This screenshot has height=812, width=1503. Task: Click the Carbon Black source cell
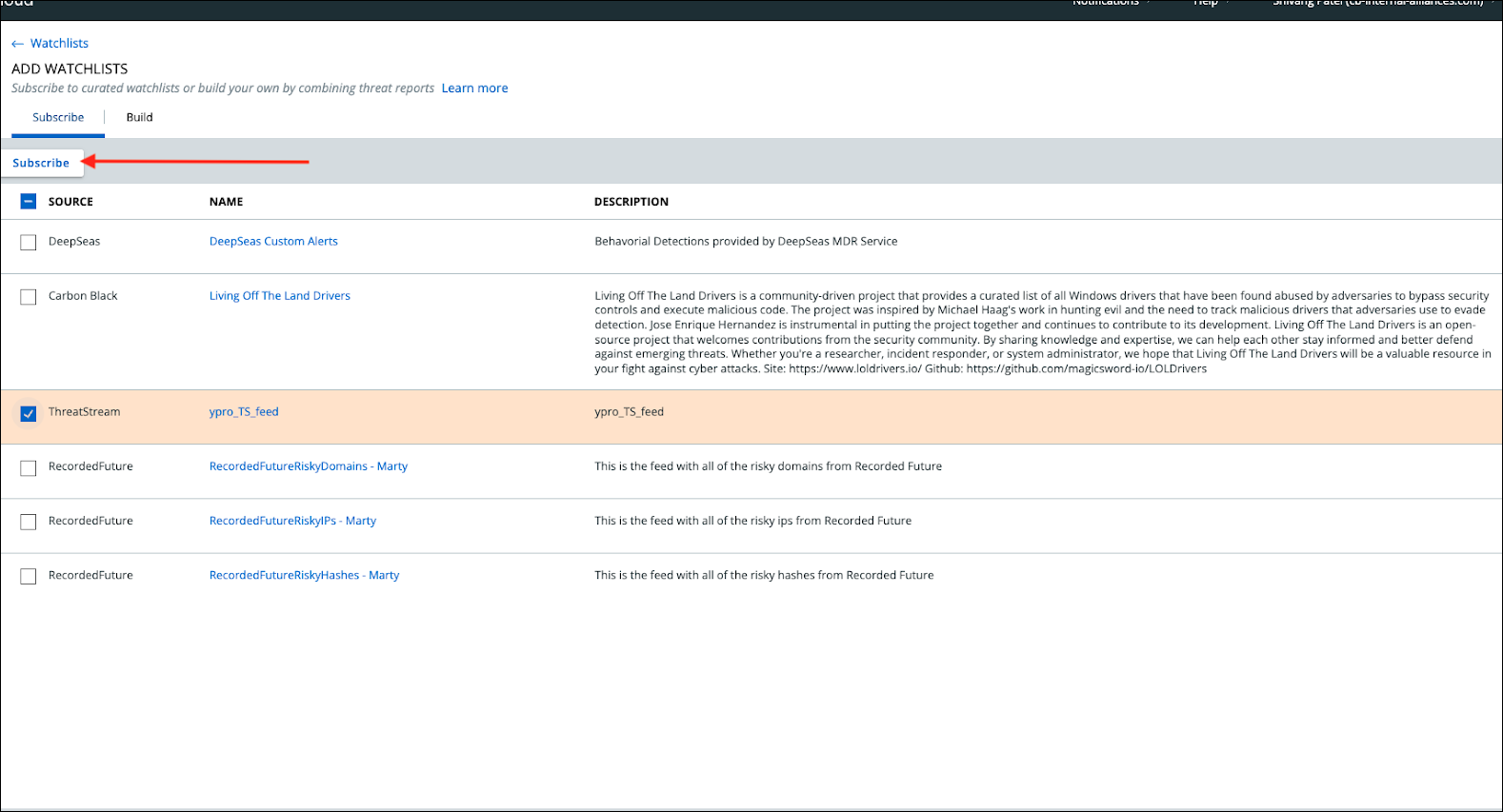pyautogui.click(x=83, y=296)
